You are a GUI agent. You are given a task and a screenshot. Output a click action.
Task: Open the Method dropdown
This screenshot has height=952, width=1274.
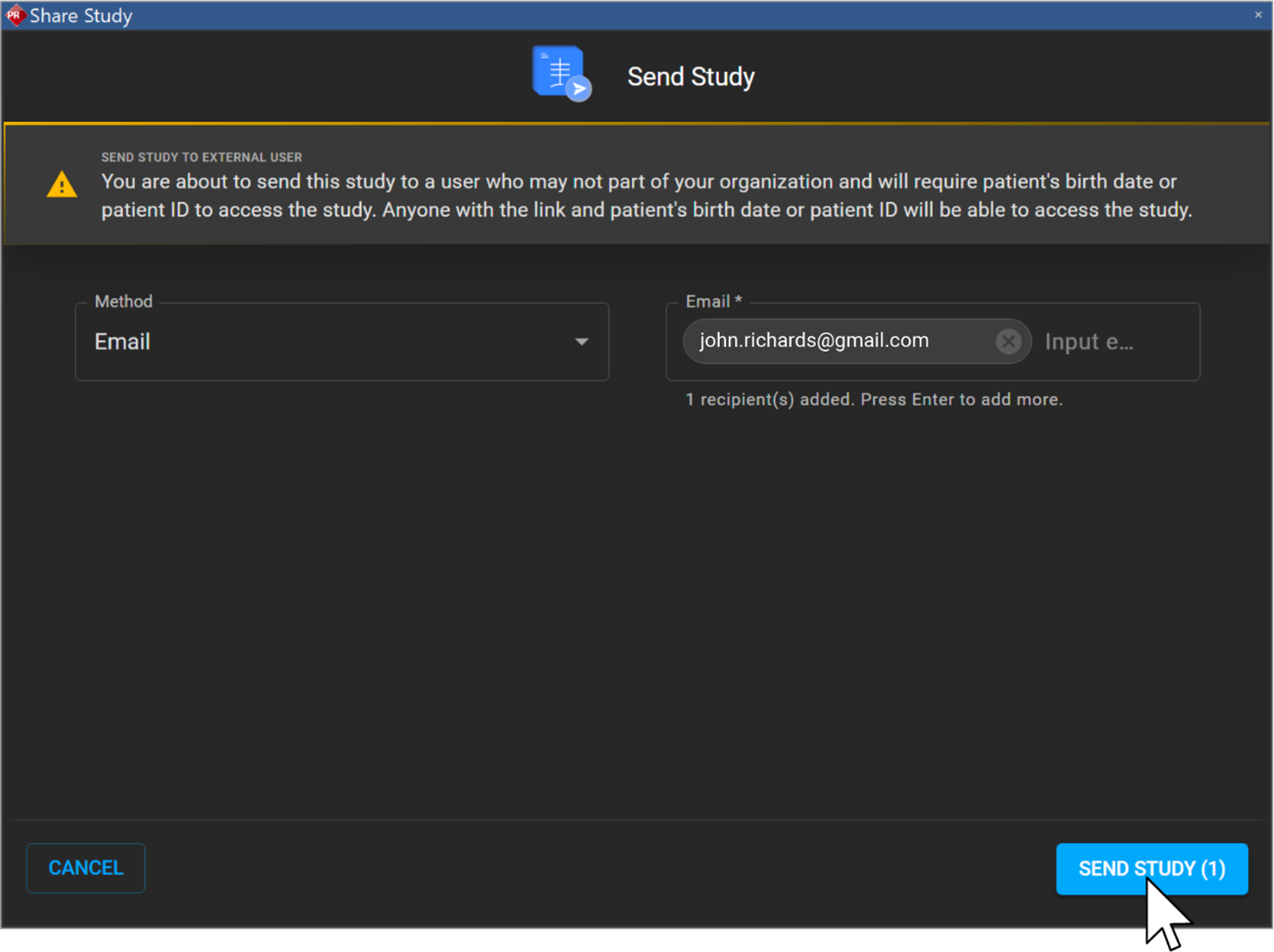[341, 342]
